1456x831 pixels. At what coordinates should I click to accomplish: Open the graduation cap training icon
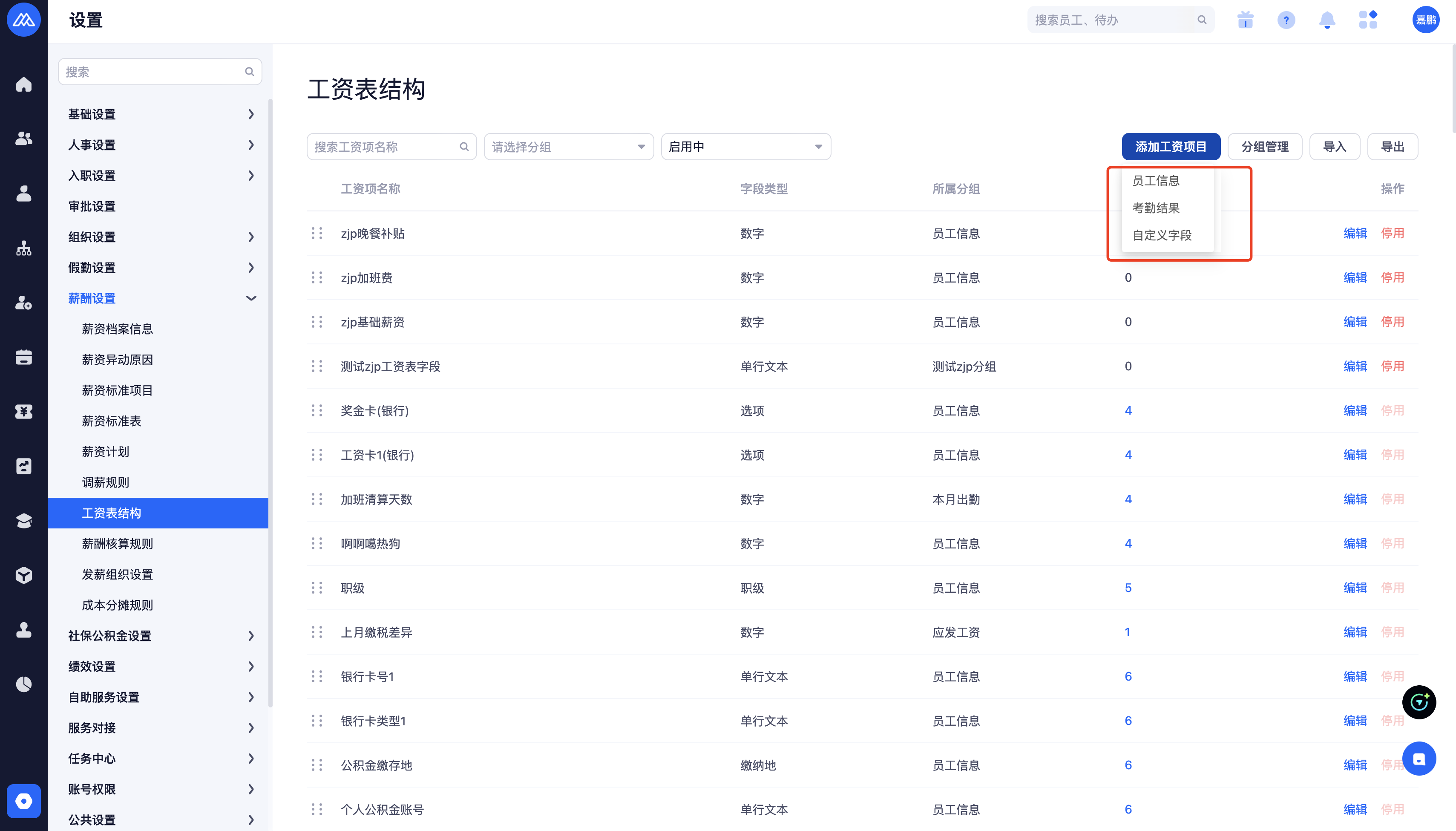click(x=23, y=520)
